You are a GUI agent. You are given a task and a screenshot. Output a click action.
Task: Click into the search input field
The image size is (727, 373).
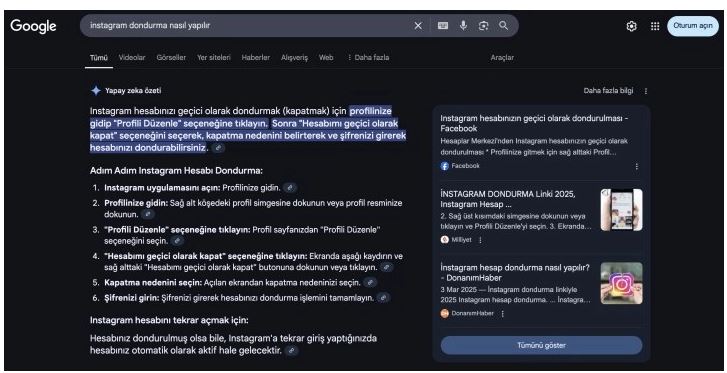(246, 26)
